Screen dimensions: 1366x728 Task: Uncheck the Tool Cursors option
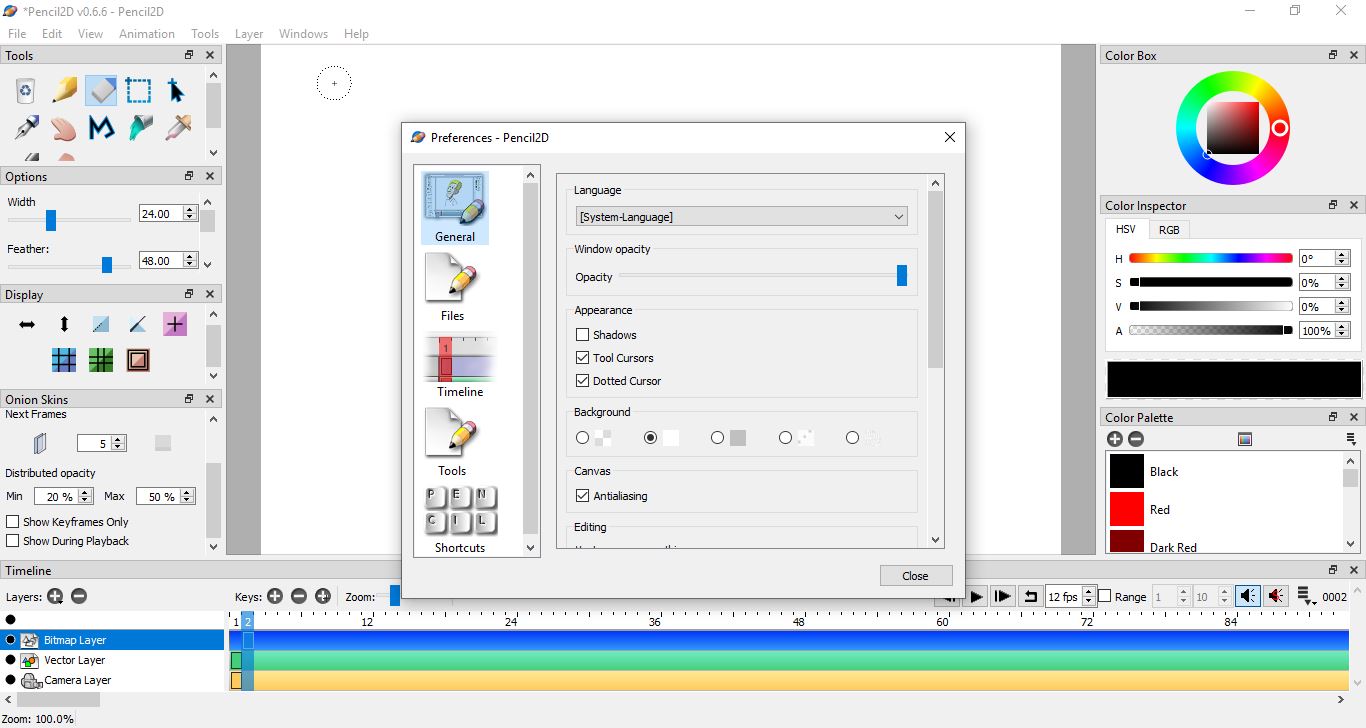pyautogui.click(x=582, y=358)
